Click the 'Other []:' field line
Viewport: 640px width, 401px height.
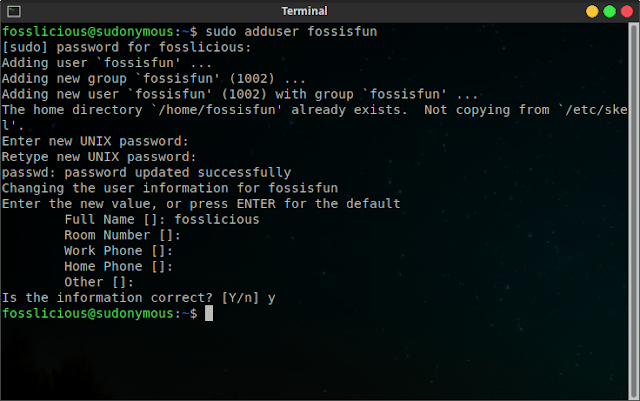pyautogui.click(x=99, y=282)
